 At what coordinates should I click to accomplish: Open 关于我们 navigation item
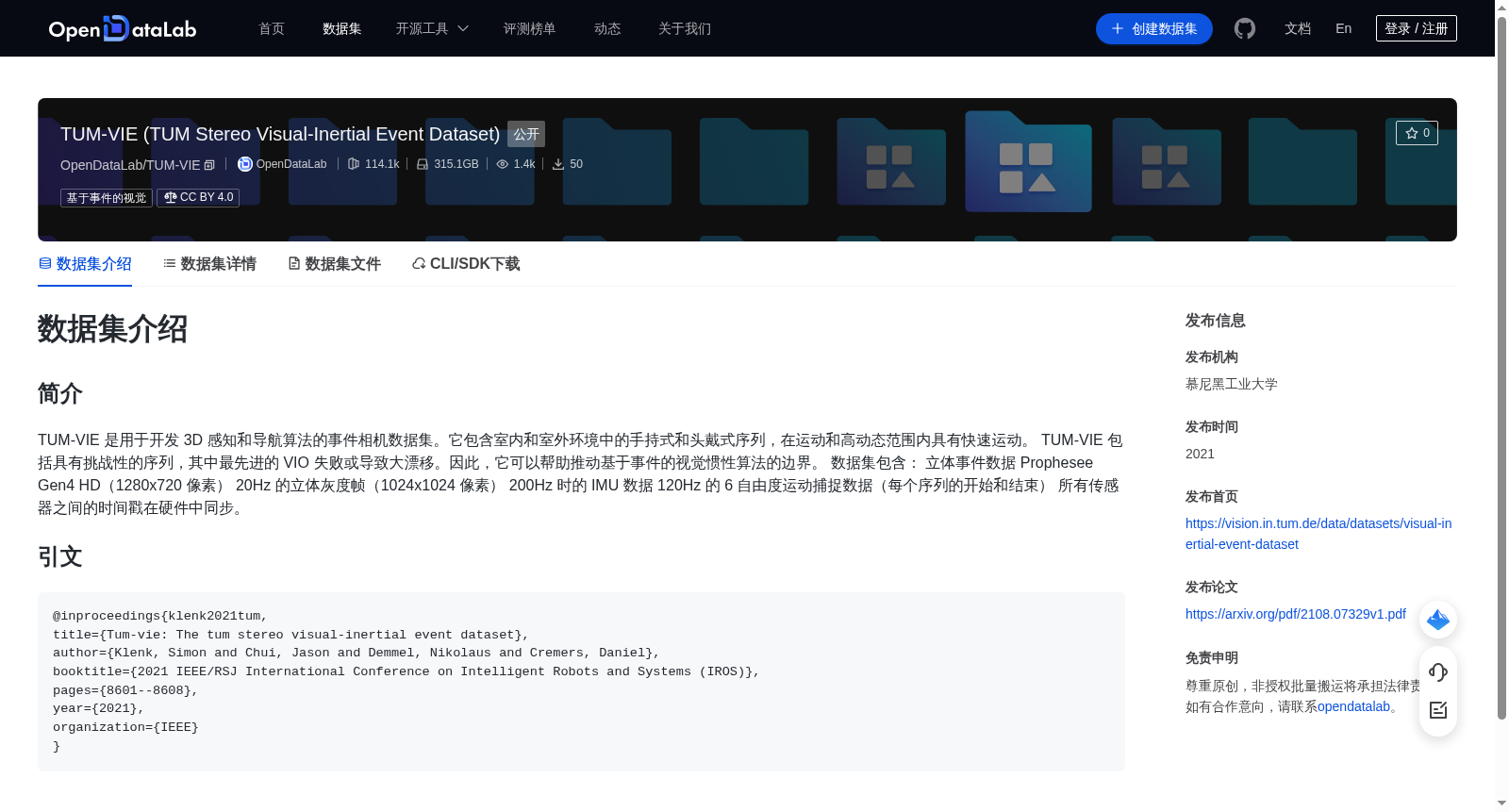(685, 28)
